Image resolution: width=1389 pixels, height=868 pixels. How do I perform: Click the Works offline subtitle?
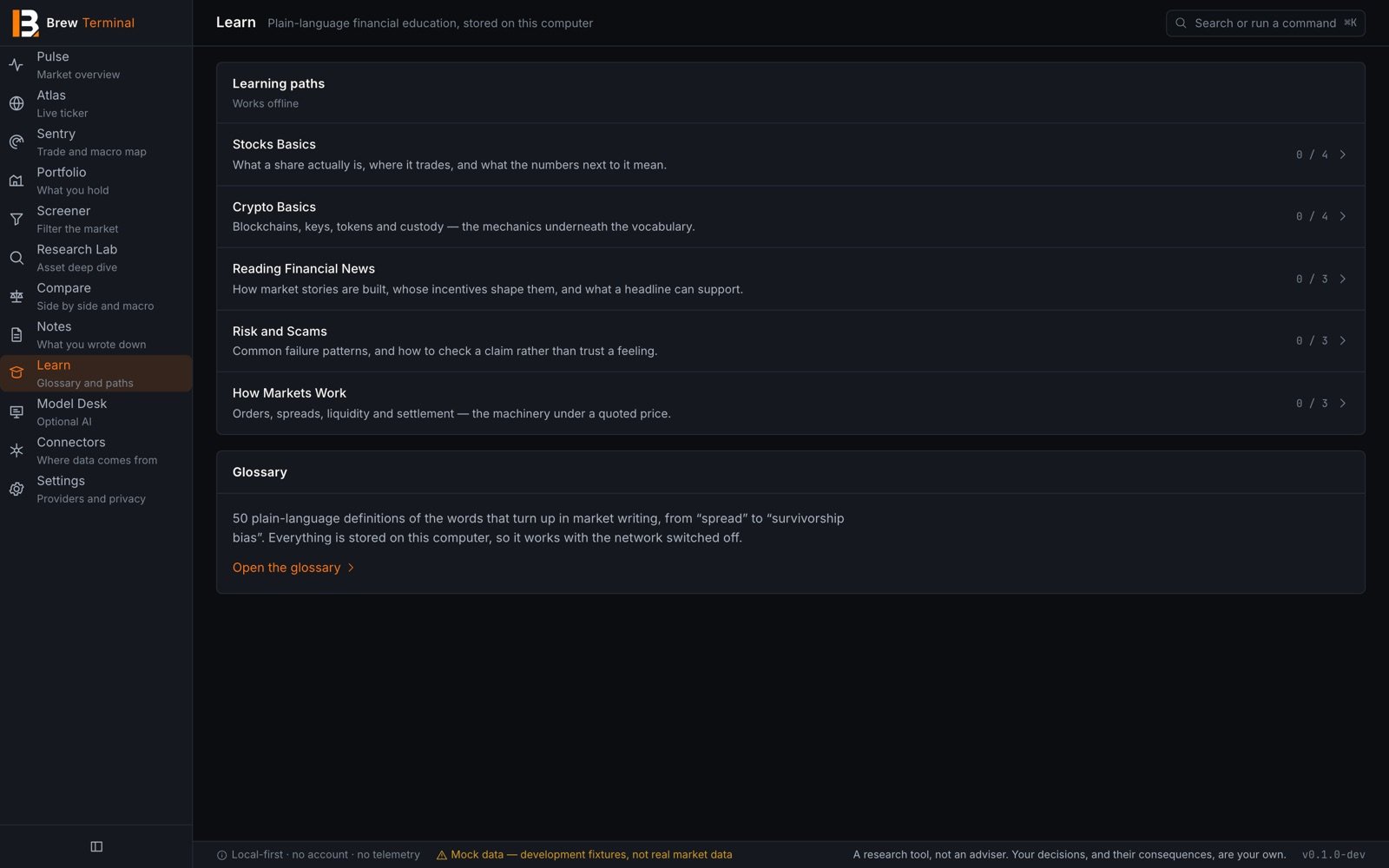point(266,103)
